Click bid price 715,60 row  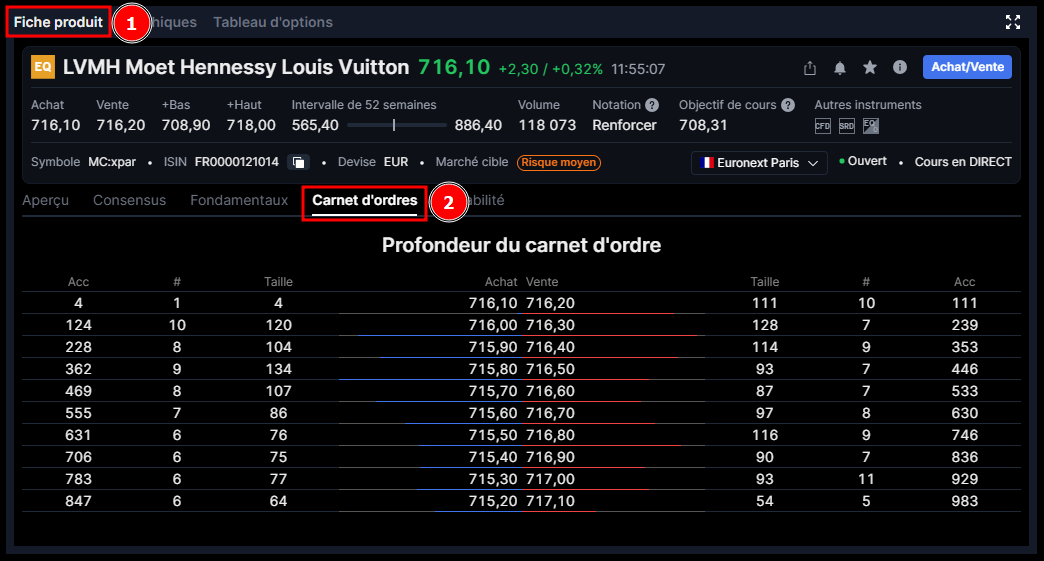click(x=493, y=413)
